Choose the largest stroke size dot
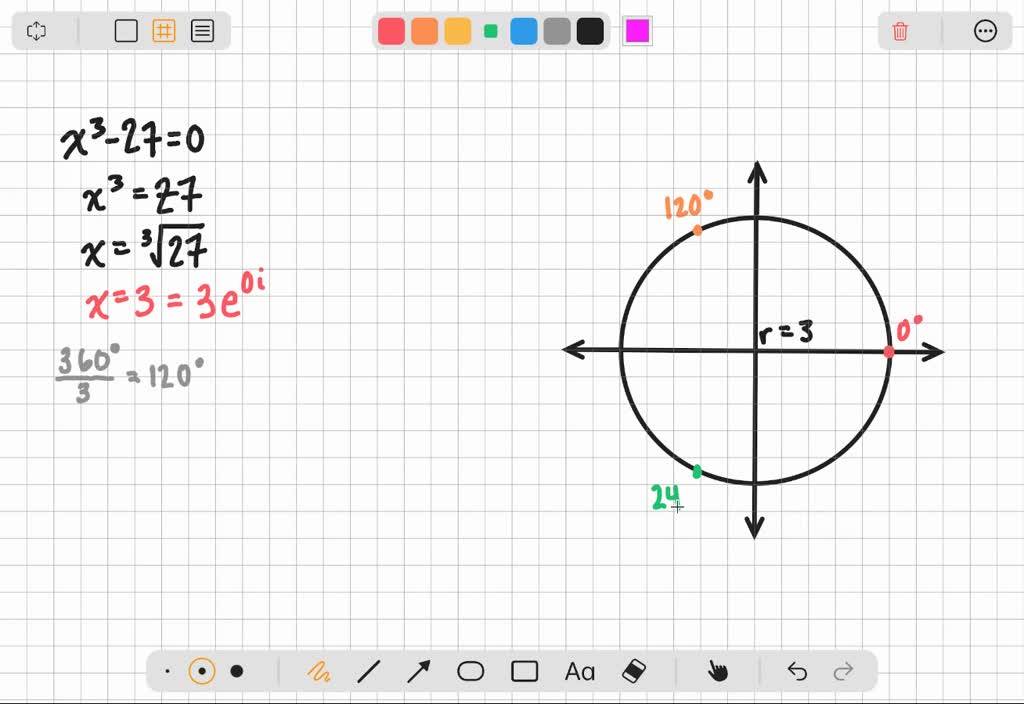The width and height of the screenshot is (1024, 704). coord(237,671)
